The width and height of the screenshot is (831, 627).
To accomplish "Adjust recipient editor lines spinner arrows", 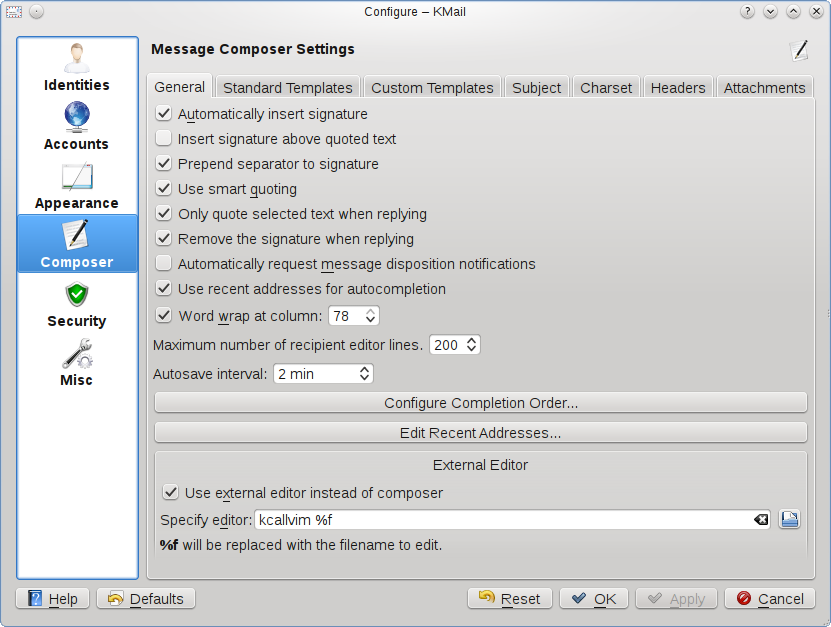I will coord(471,345).
